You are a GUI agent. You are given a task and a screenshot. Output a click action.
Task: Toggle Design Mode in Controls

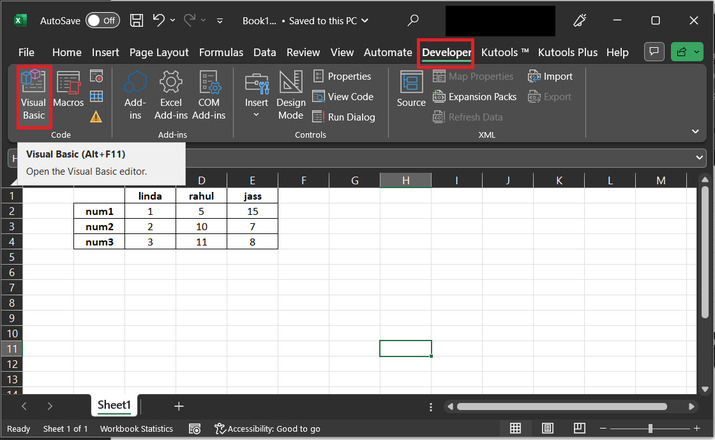291,97
